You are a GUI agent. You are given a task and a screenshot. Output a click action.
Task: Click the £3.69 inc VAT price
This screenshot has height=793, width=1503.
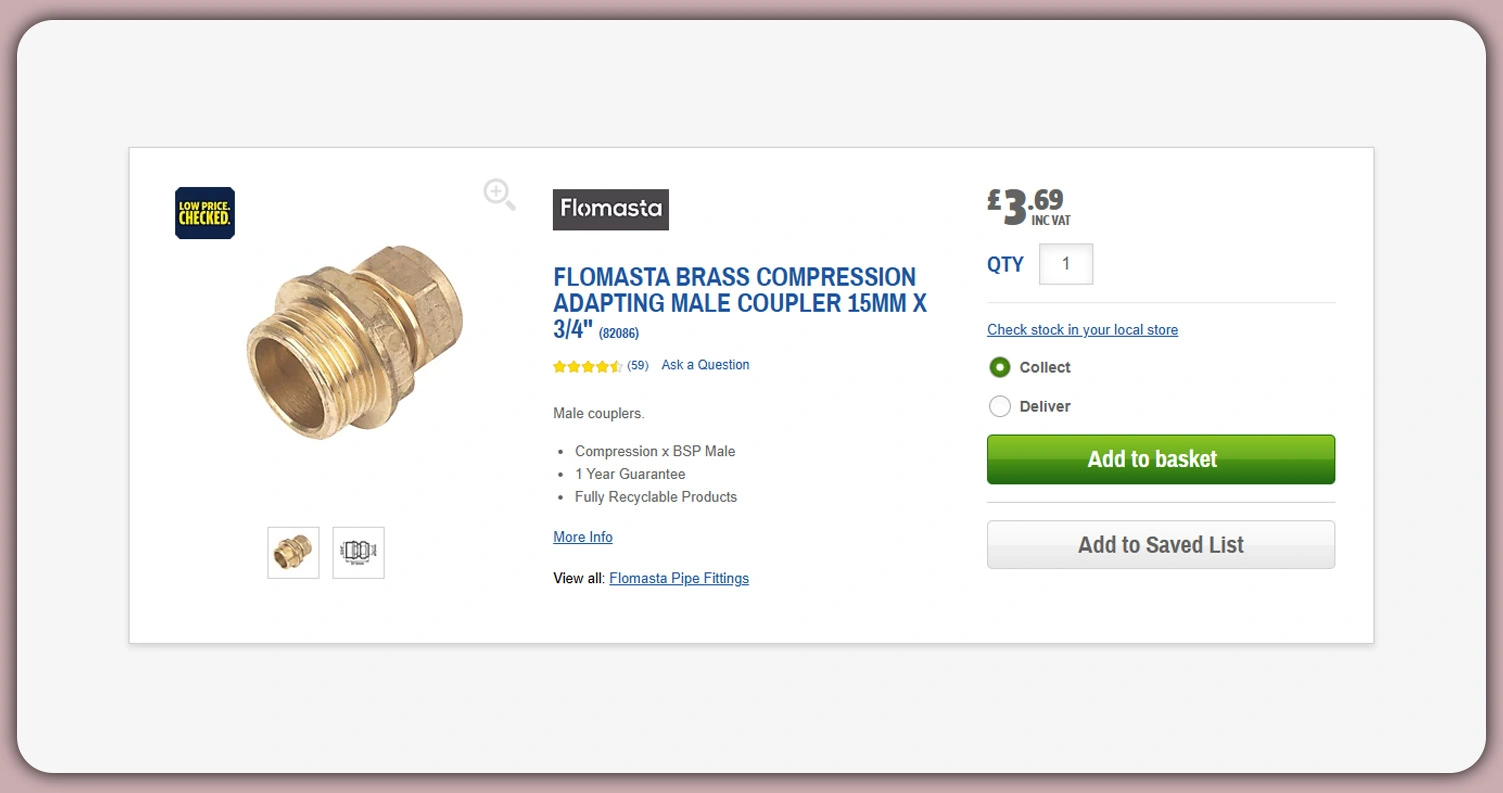click(x=1028, y=206)
